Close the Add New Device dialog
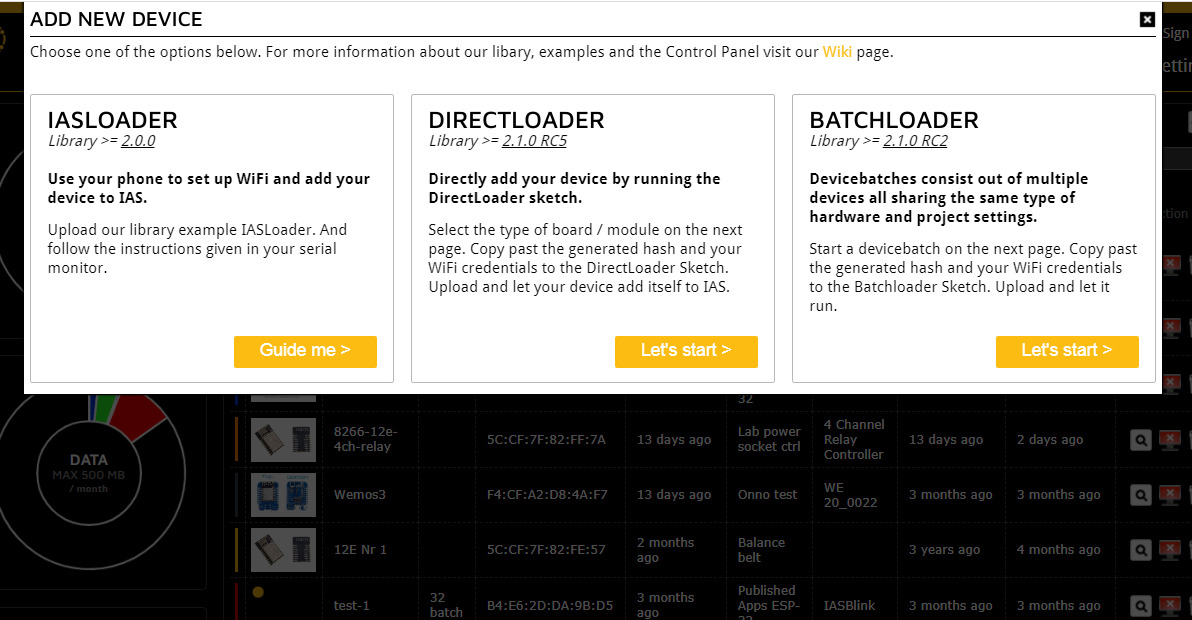 point(1147,20)
